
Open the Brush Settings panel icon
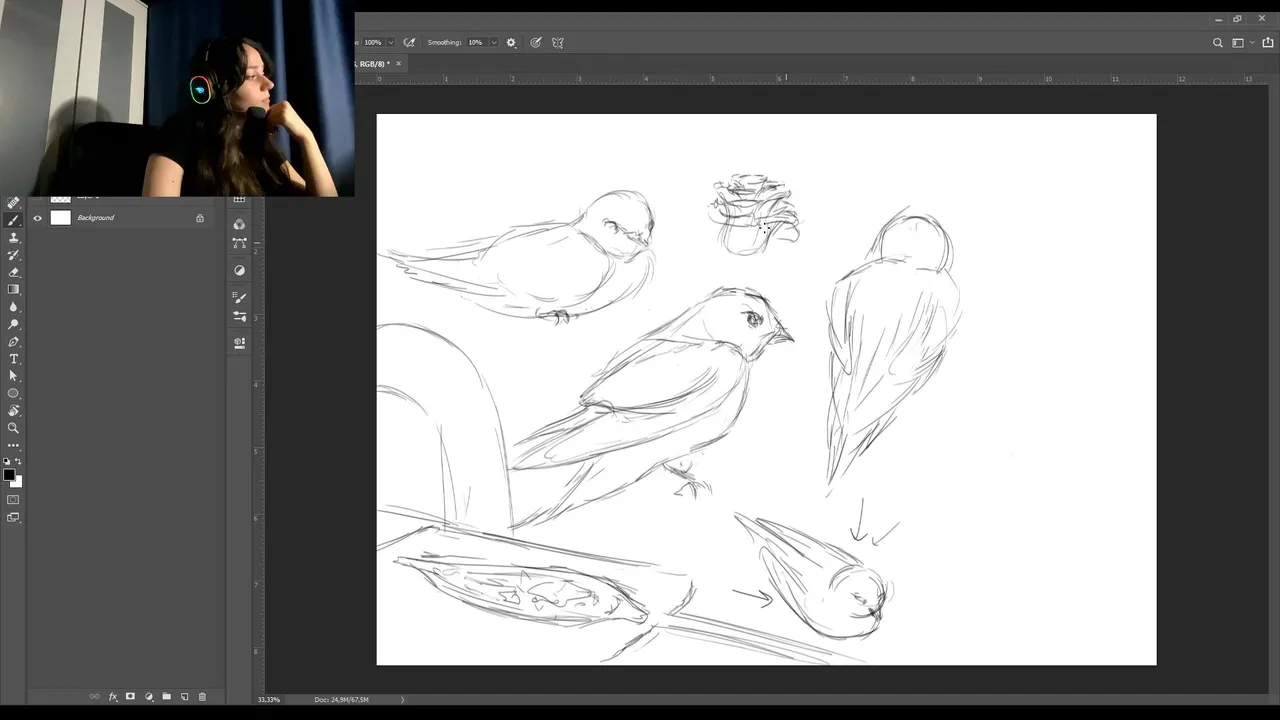tap(239, 316)
